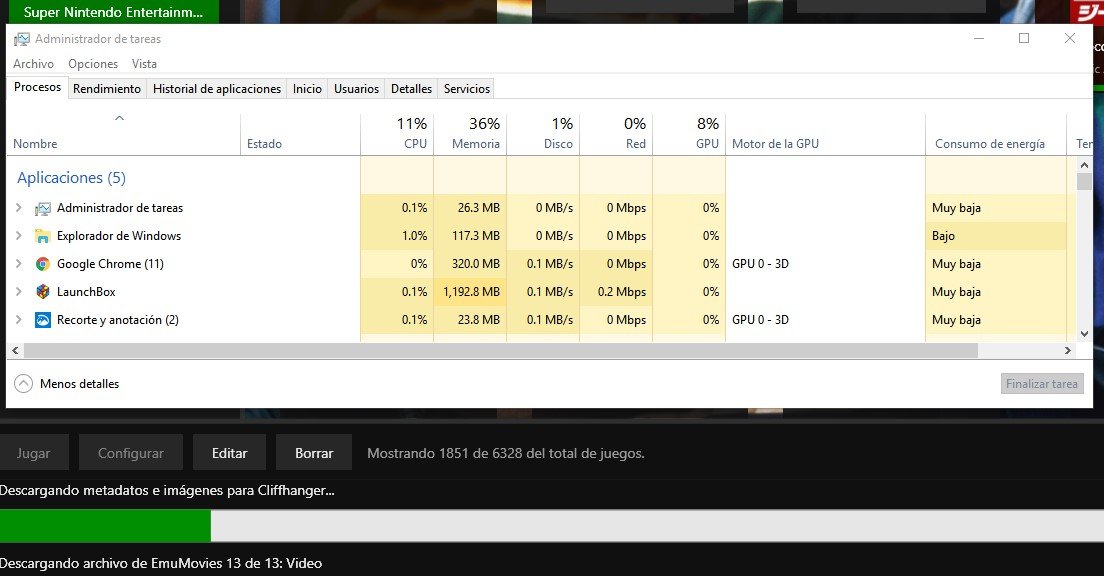Click the vertical scrollbar thumb in process list
The height and width of the screenshot is (576, 1104).
1084,181
